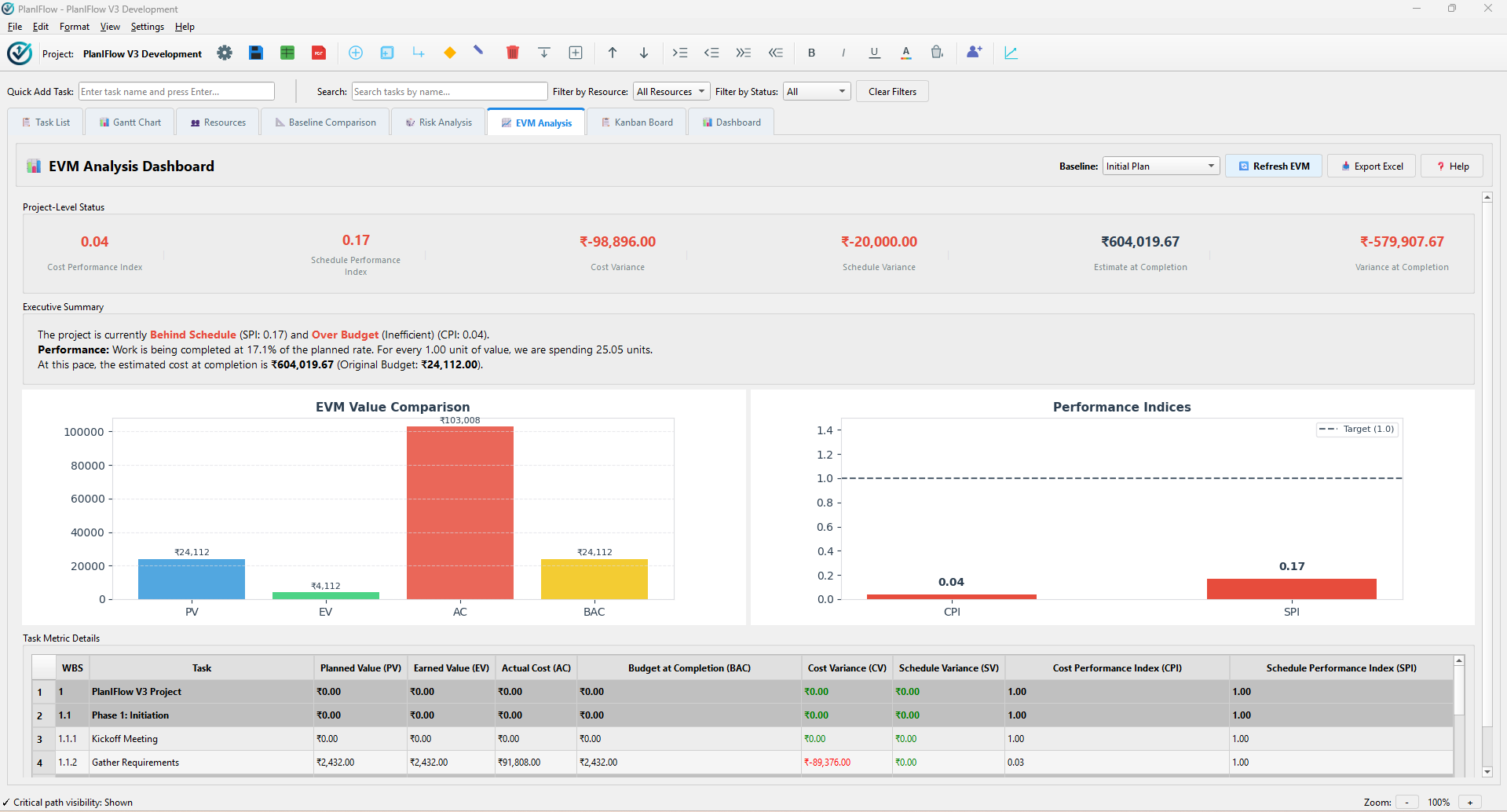The image size is (1507, 812).
Task: Expand the Baseline selector showing Initial Plan
Action: click(x=1161, y=166)
